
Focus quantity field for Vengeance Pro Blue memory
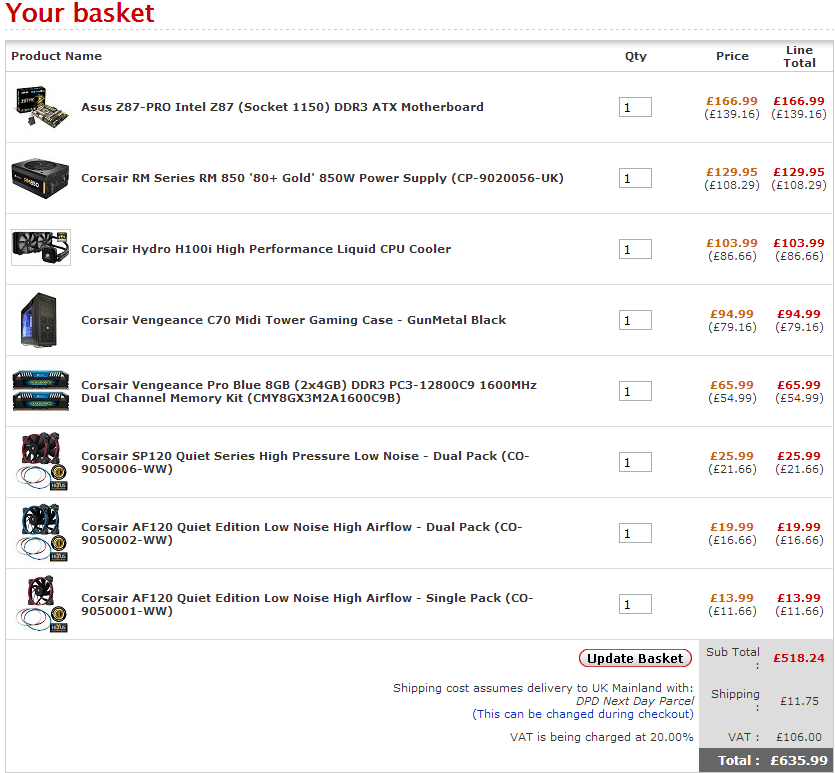click(x=635, y=391)
